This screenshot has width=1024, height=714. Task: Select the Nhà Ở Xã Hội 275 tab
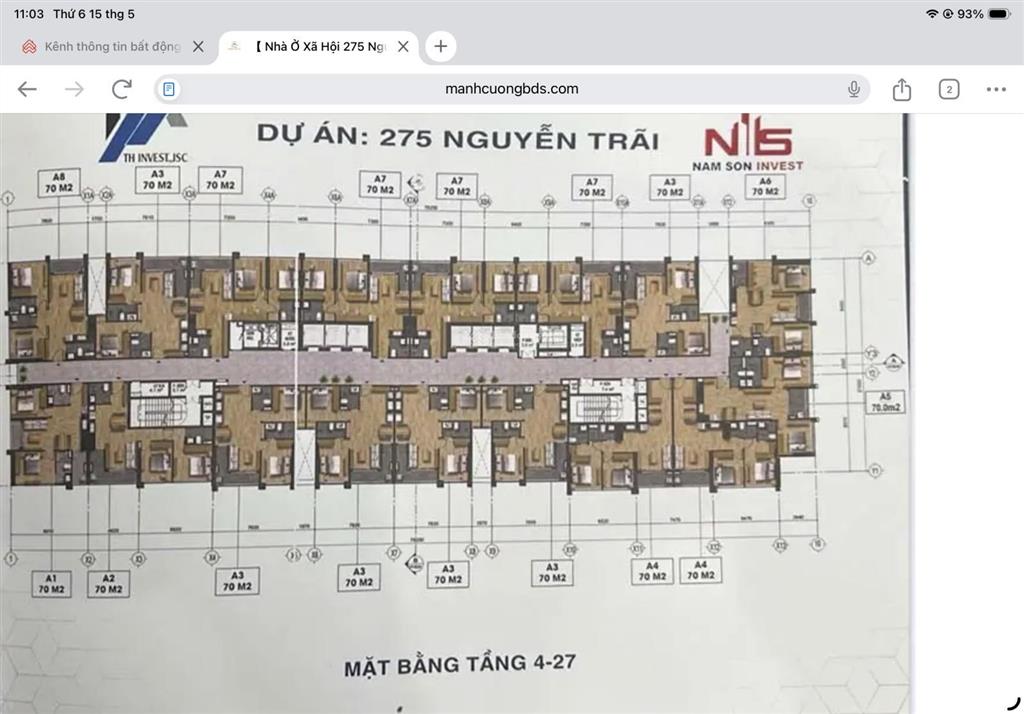318,46
